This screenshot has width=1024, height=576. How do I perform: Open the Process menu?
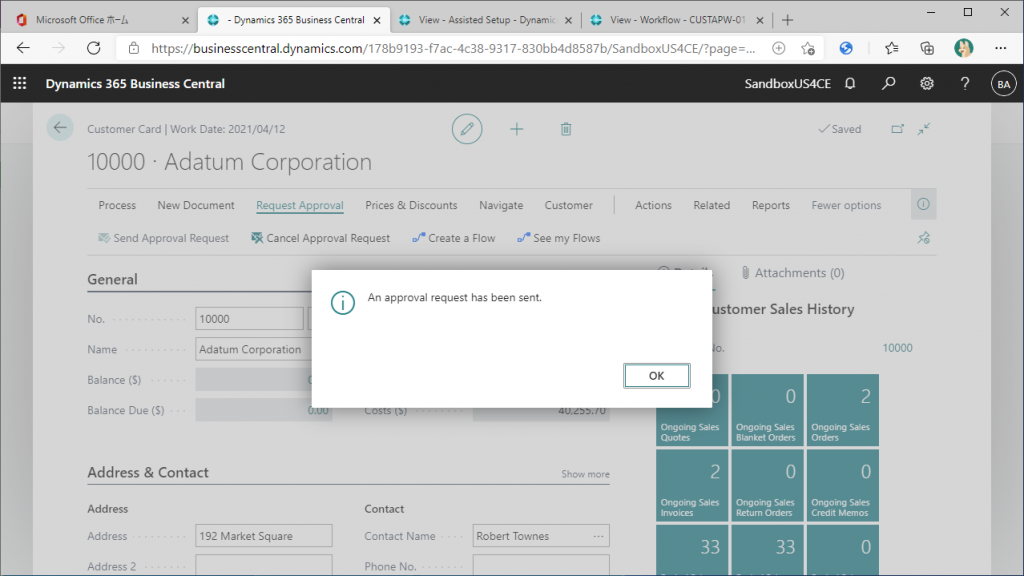click(117, 205)
